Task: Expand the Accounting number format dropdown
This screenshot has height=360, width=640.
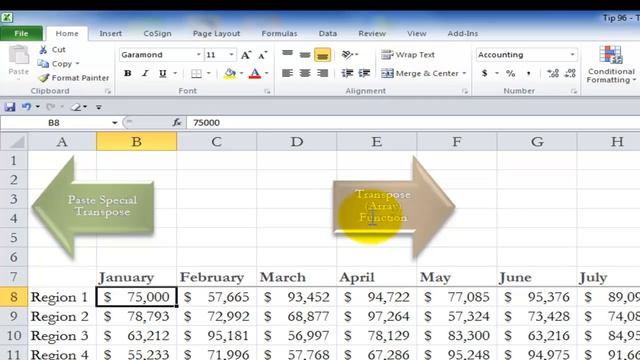Action: [572, 55]
